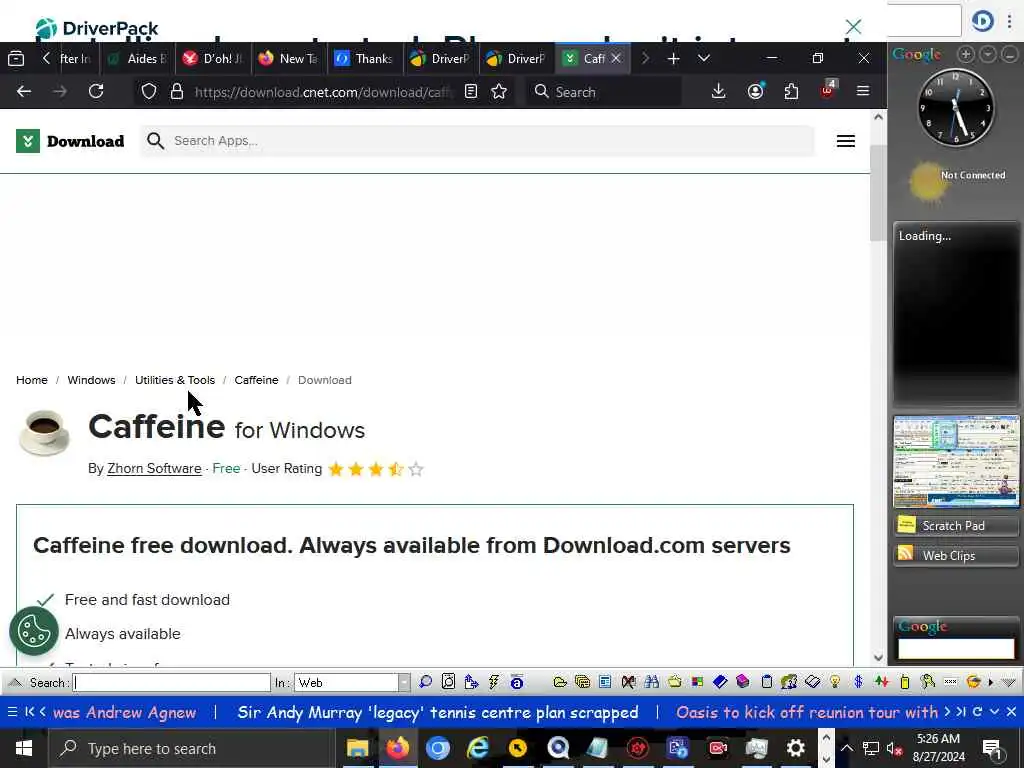Open cookie preferences round button
Image resolution: width=1024 pixels, height=768 pixels.
[x=34, y=632]
